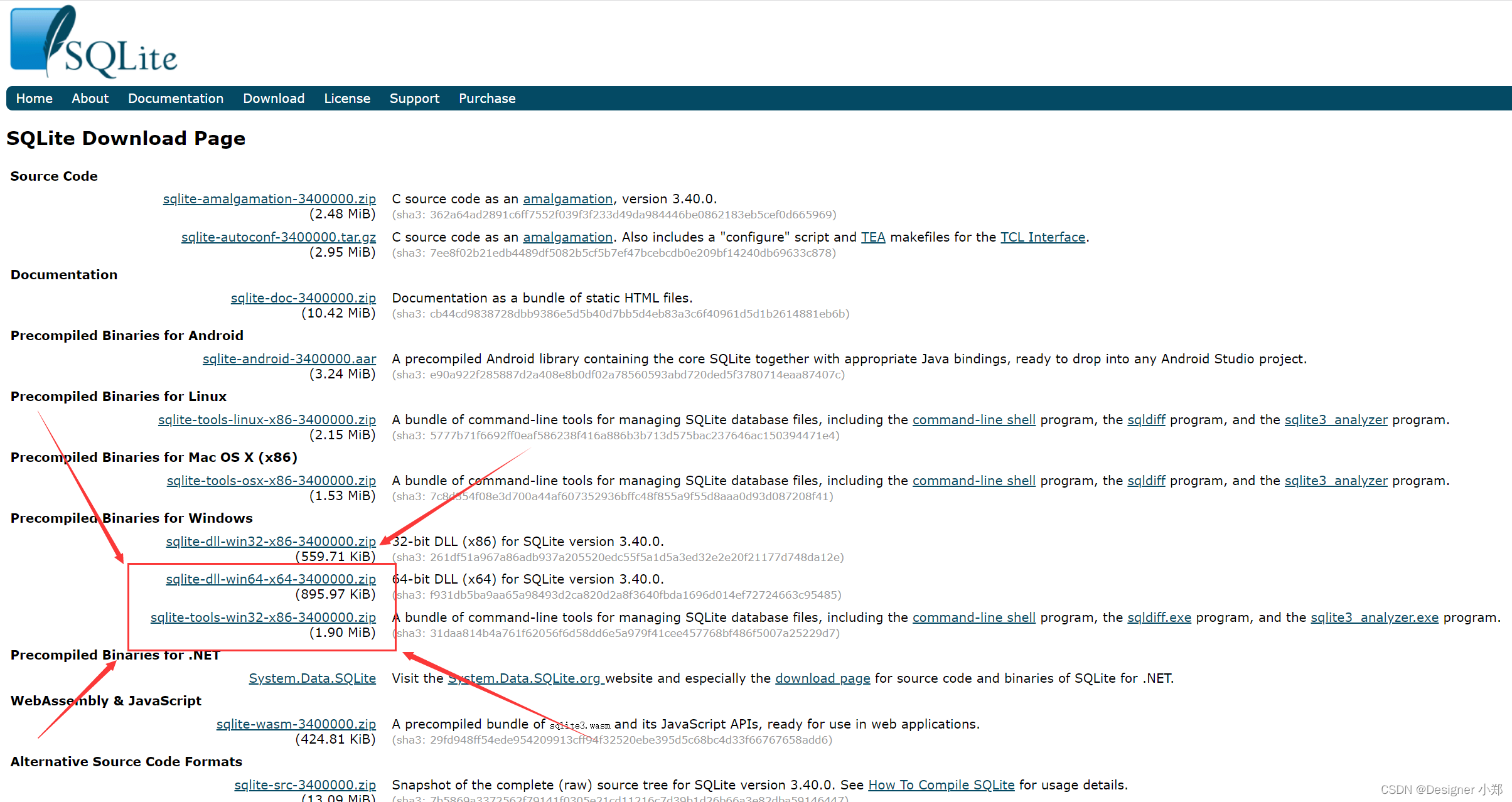1512x802 pixels.
Task: Download the 32-bit Windows DLL
Action: click(x=271, y=541)
